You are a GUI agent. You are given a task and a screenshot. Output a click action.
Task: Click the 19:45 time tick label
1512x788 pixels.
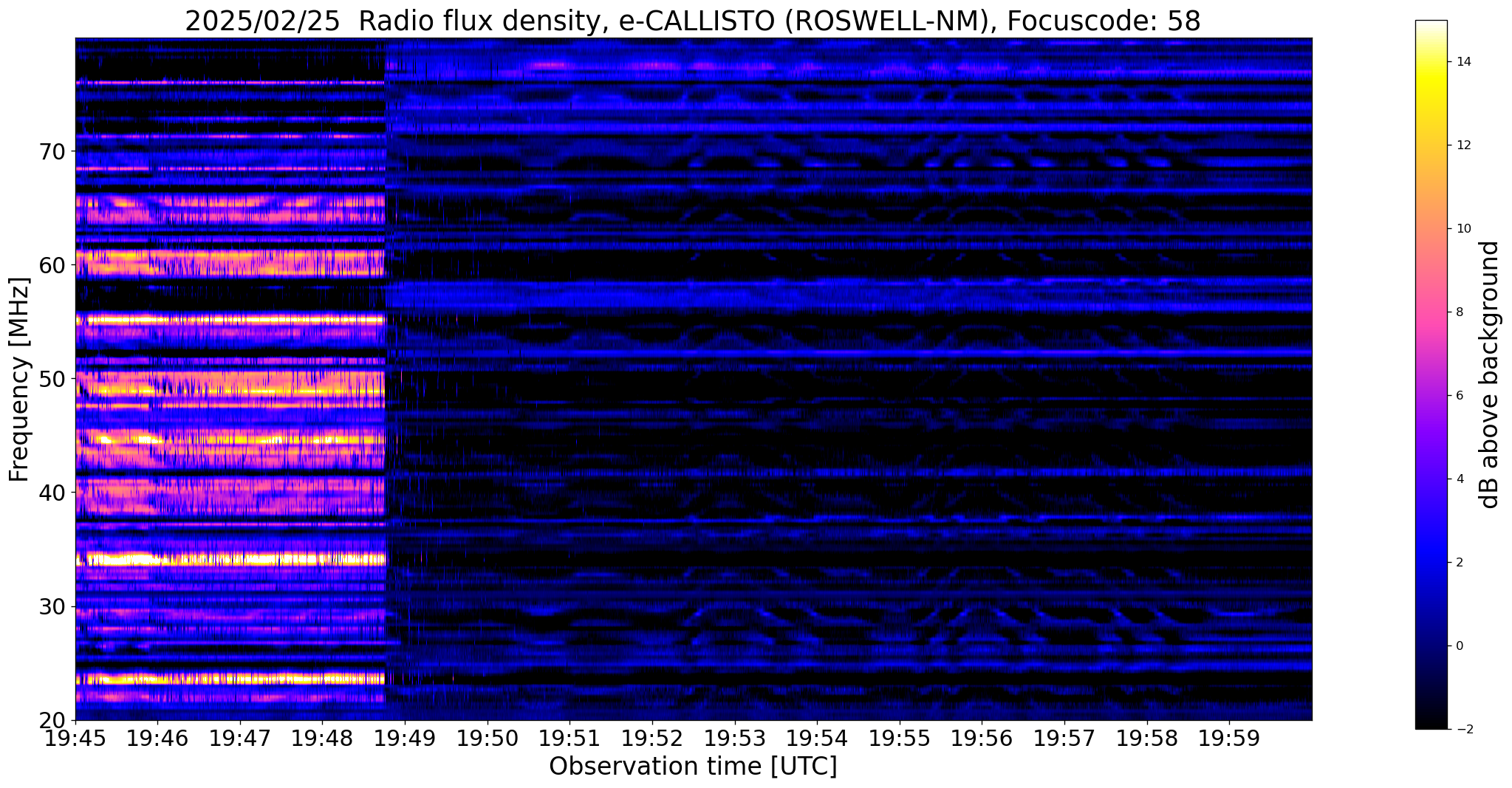[x=75, y=738]
